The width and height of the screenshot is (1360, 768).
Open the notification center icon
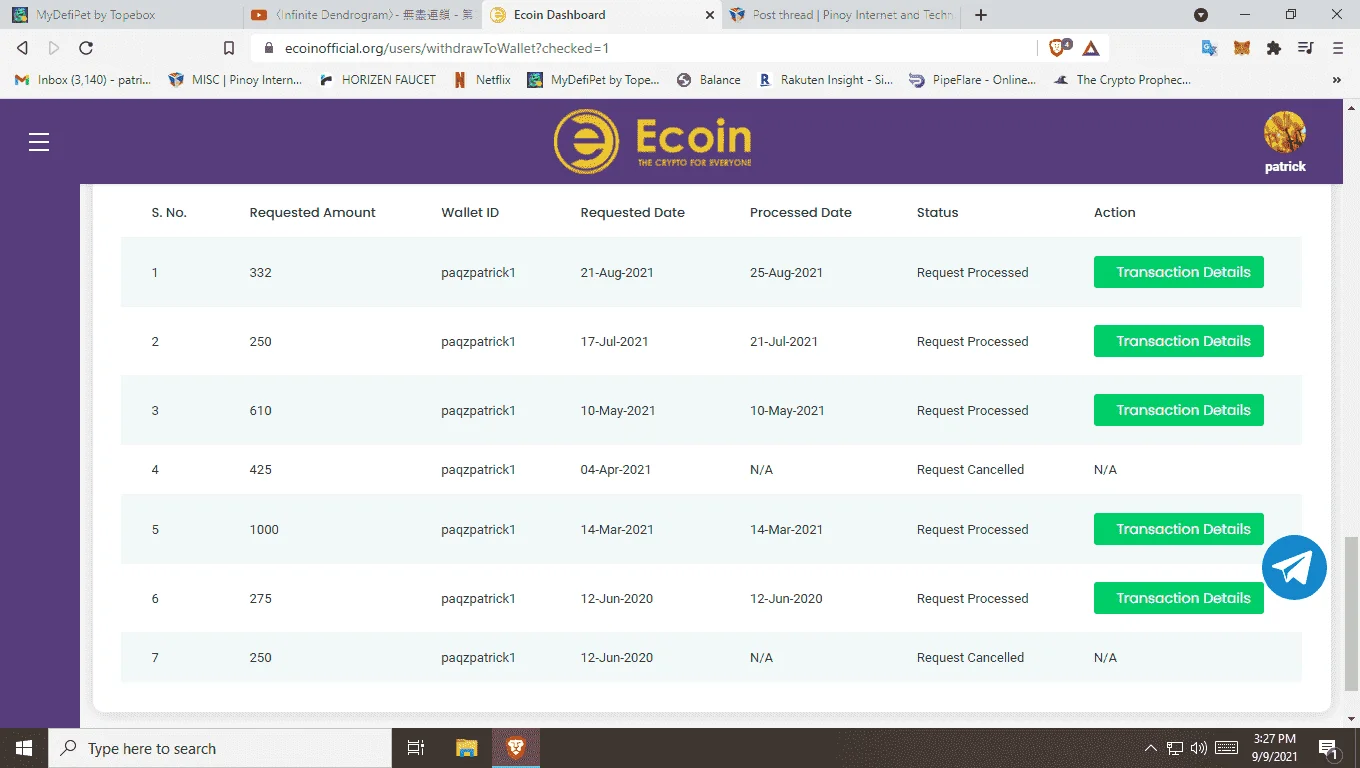pyautogui.click(x=1329, y=748)
